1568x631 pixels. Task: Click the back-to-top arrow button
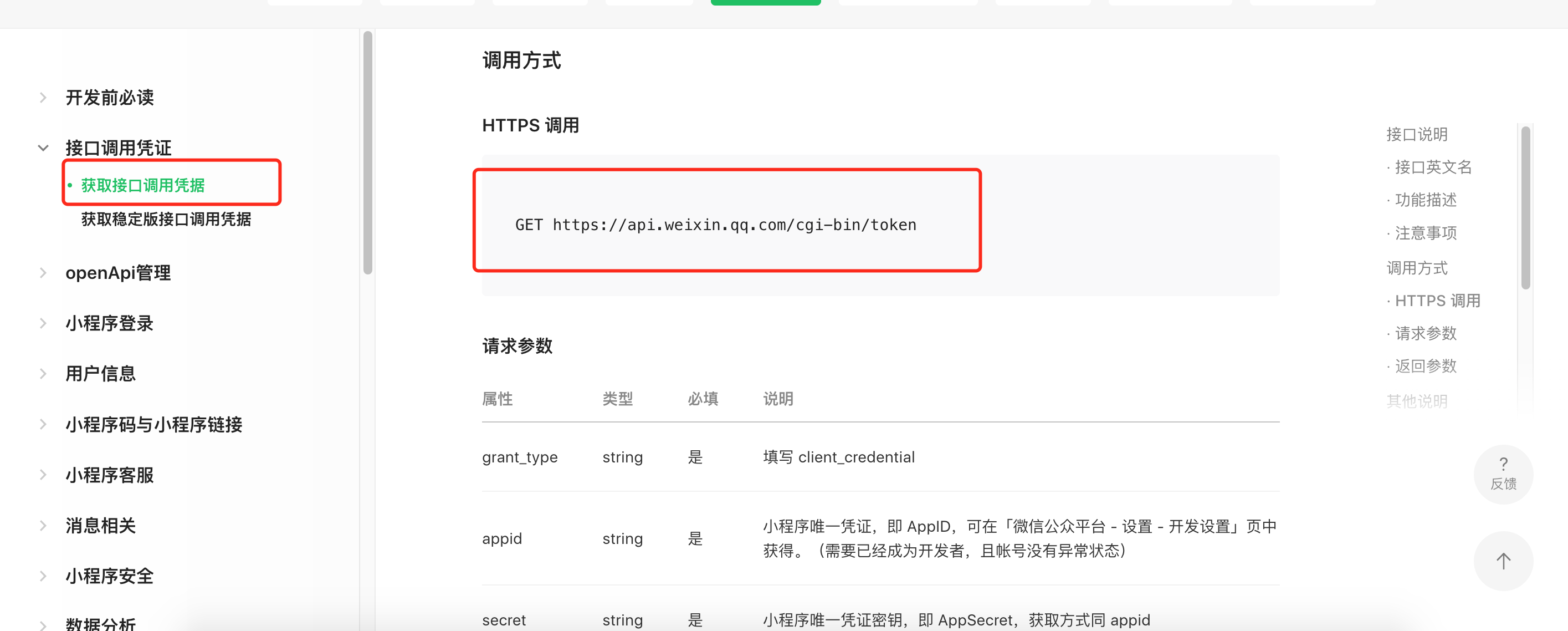point(1503,561)
